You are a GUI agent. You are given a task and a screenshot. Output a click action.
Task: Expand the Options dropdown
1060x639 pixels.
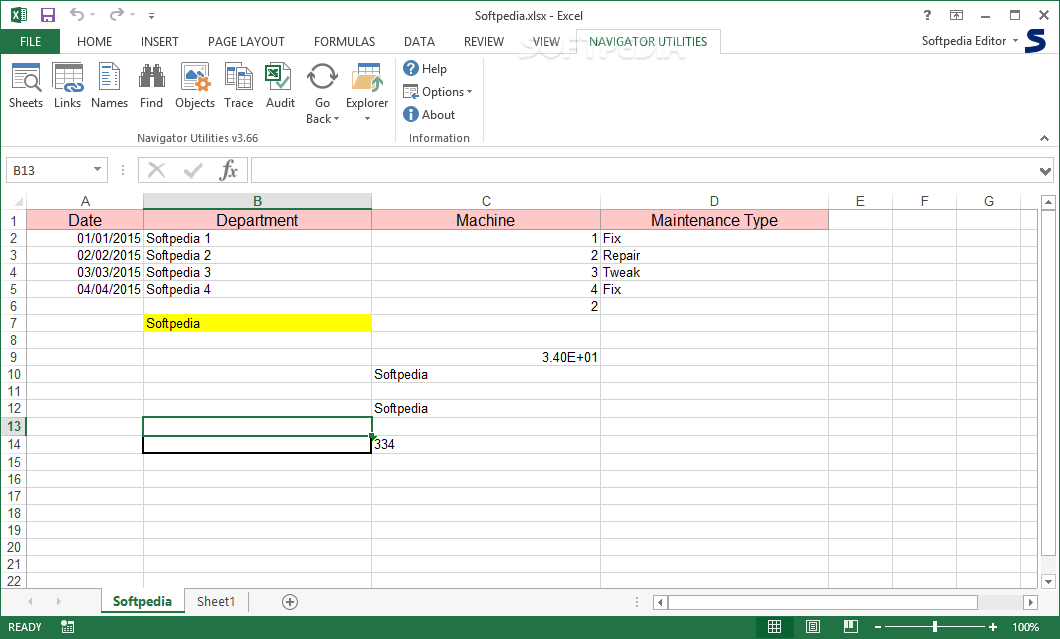438,92
